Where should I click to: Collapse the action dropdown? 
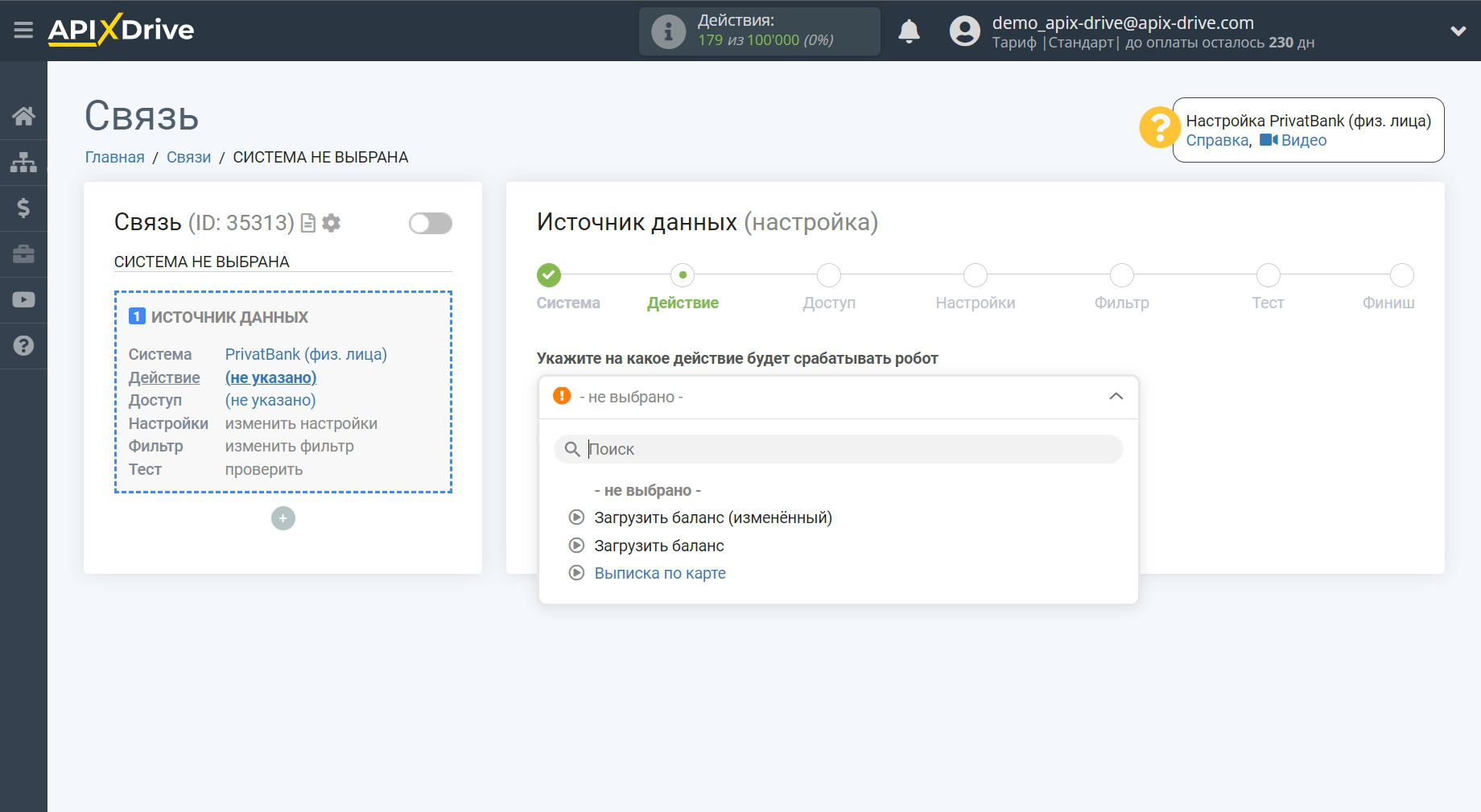(1116, 397)
